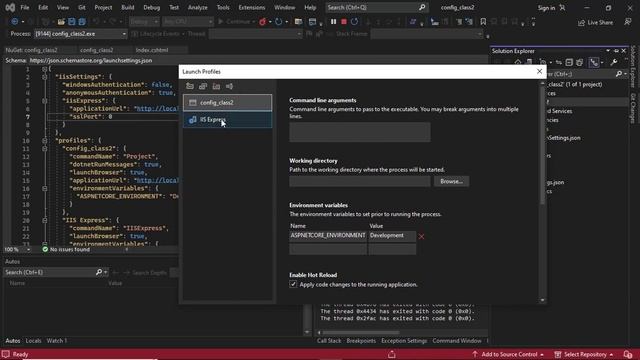The image size is (640, 360).
Task: Open the Git menu
Action: [82, 7]
